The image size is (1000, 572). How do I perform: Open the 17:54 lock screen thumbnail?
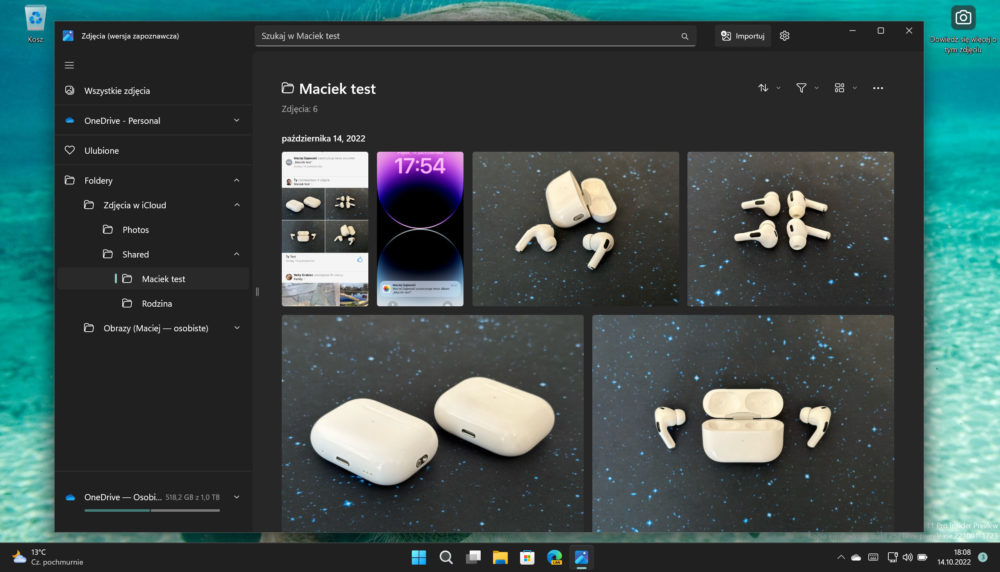point(420,229)
